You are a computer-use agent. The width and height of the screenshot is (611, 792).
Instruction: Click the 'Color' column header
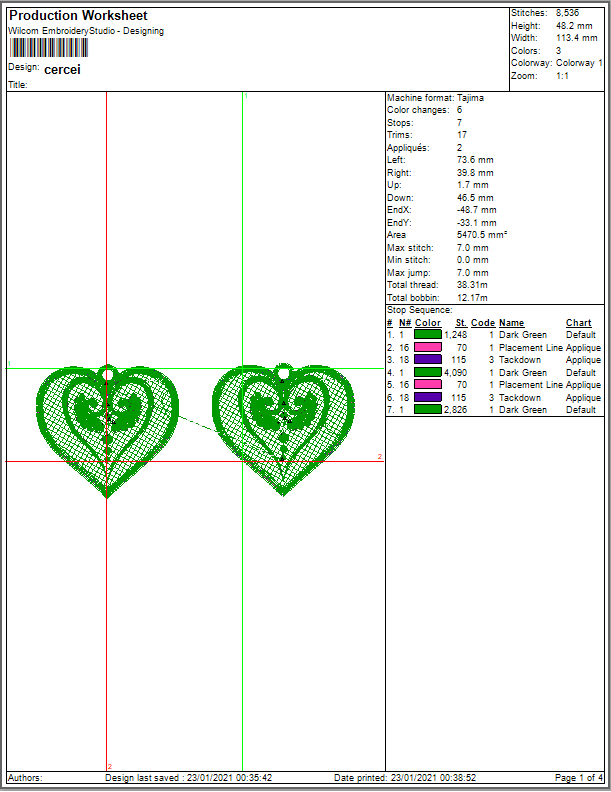tap(428, 323)
